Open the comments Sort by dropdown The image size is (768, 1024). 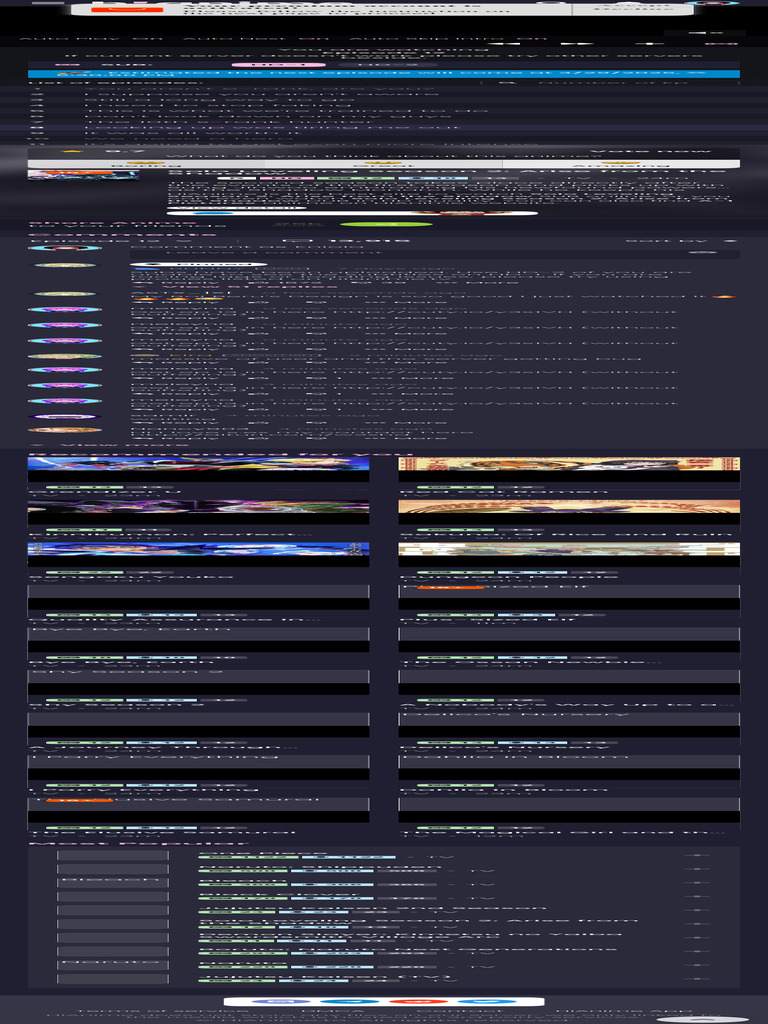679,240
